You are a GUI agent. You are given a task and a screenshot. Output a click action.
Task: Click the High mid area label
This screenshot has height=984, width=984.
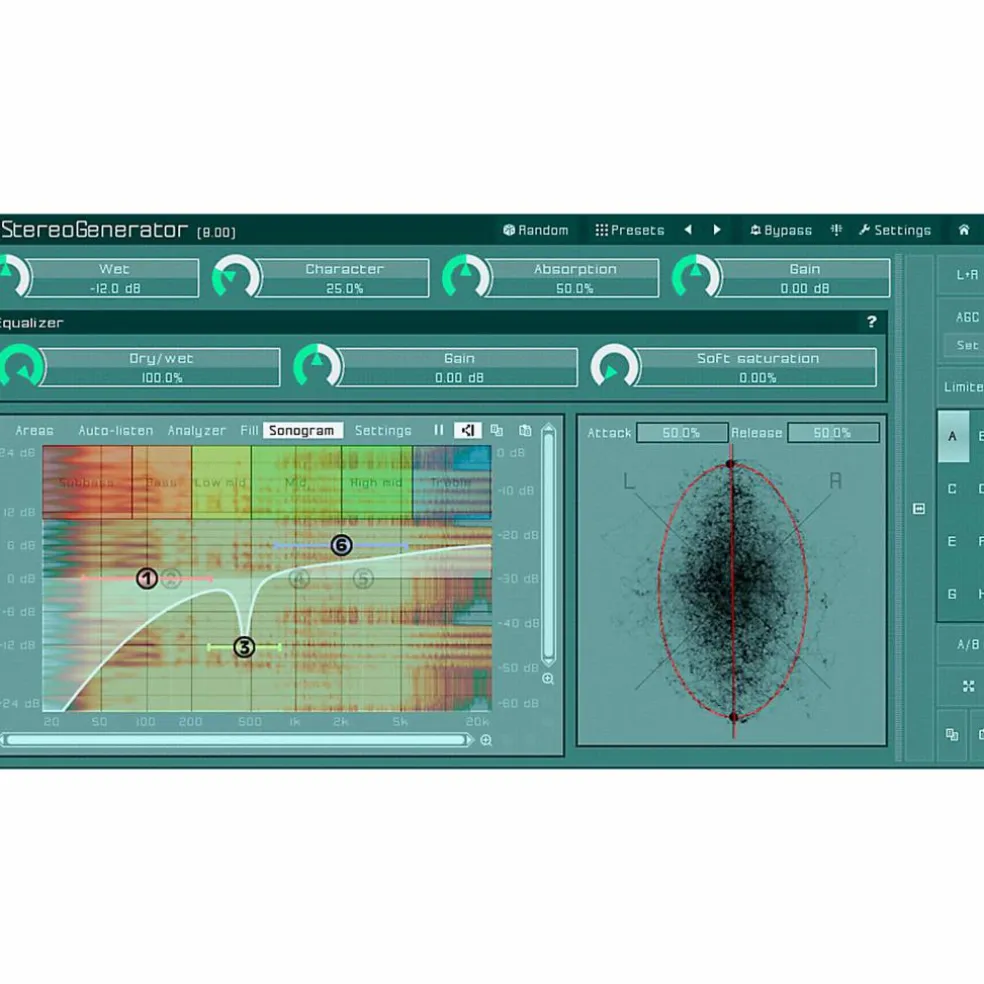pyautogui.click(x=376, y=483)
